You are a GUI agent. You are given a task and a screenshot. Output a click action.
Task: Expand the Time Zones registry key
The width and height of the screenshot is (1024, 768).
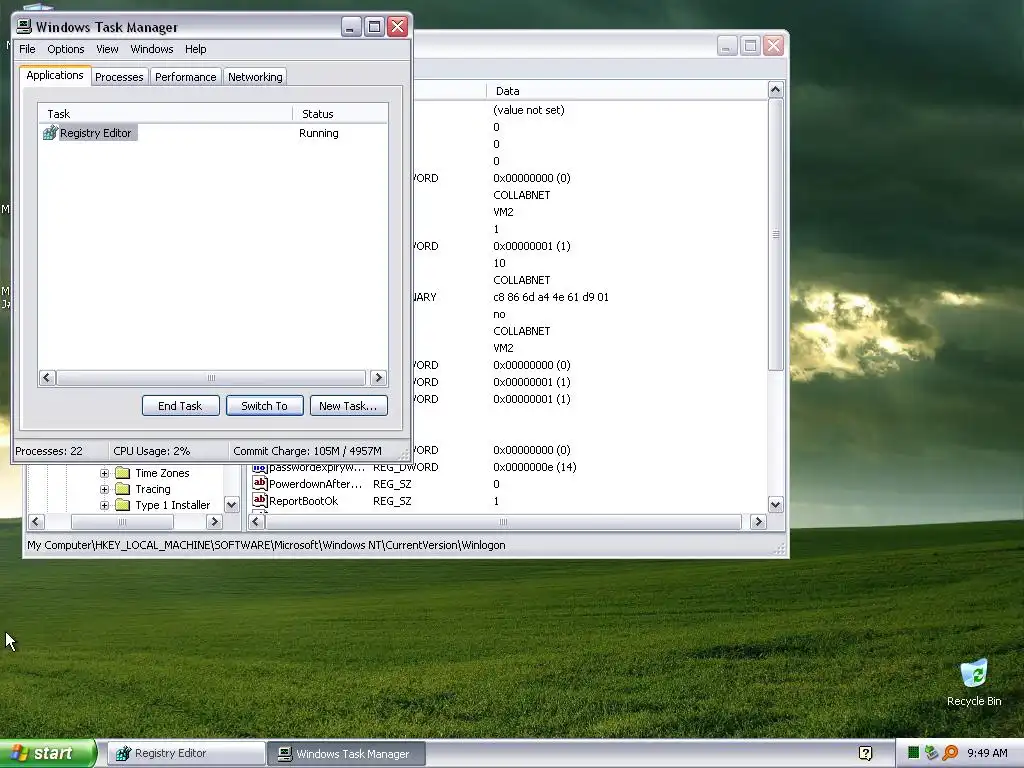(104, 473)
